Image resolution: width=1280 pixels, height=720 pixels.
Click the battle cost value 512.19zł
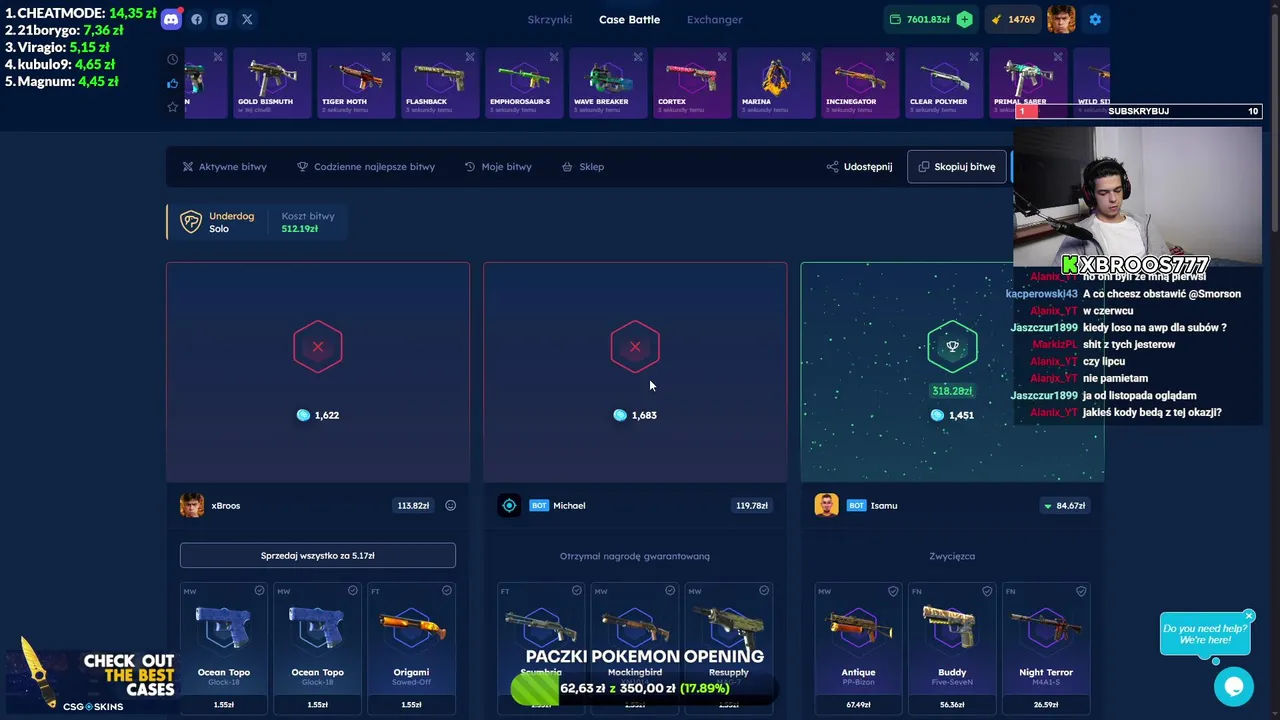(300, 229)
